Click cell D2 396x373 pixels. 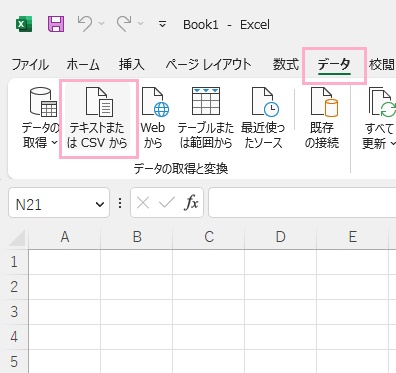tap(281, 287)
